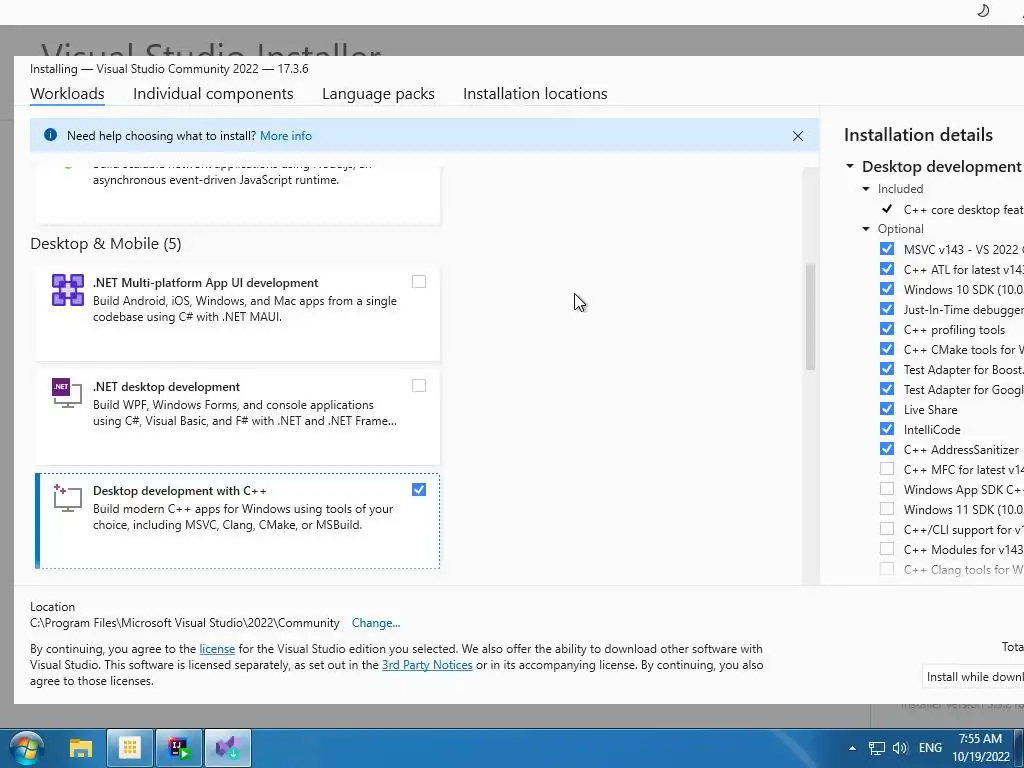Check C++ Clang tools component
This screenshot has width=1024, height=768.
(886, 569)
